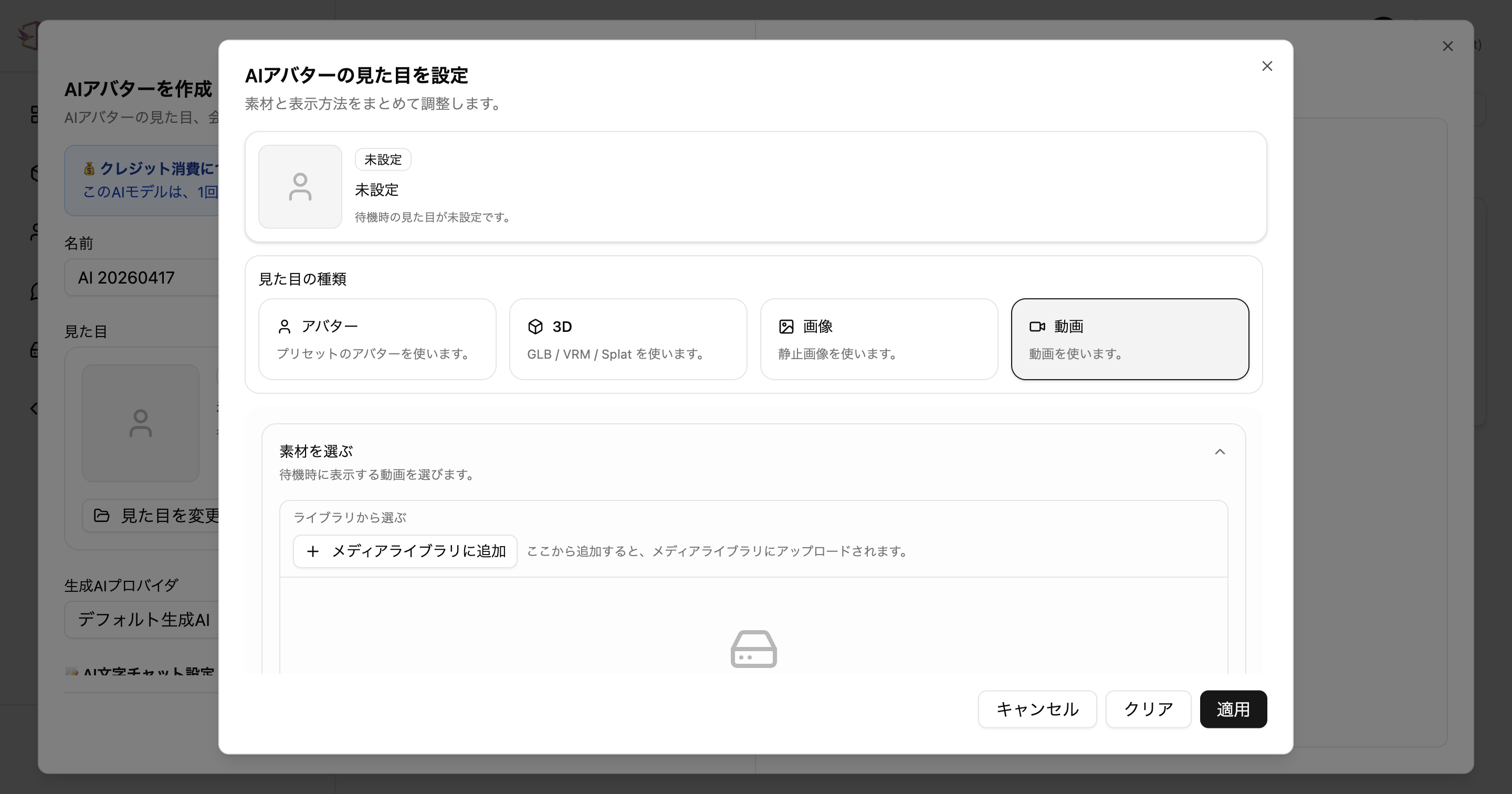The image size is (1512, 794).
Task: Close the background AIアバターを作成 panel
Action: coord(1448,46)
